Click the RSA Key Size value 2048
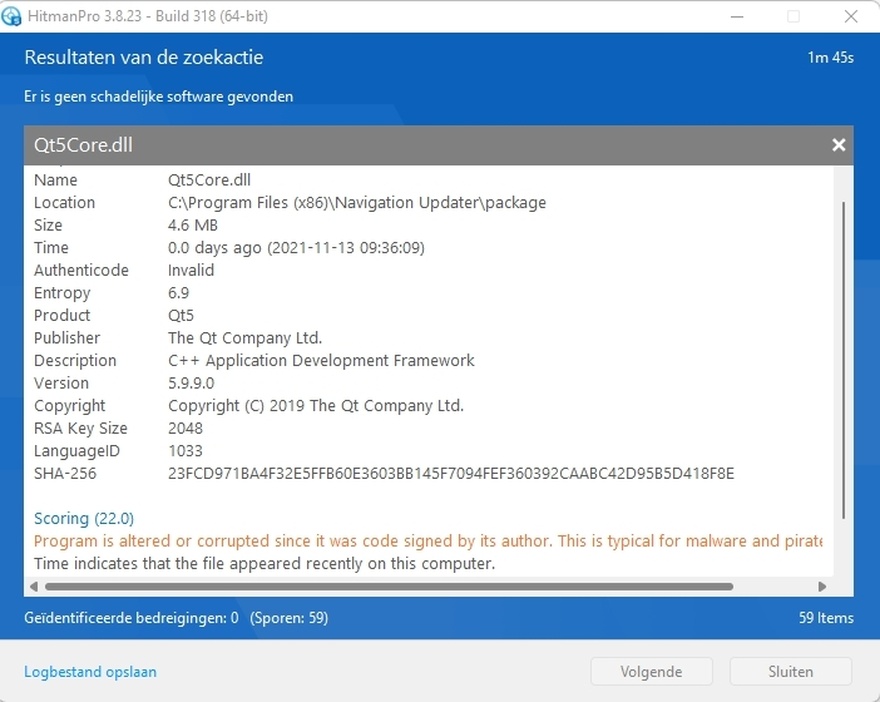 click(185, 428)
